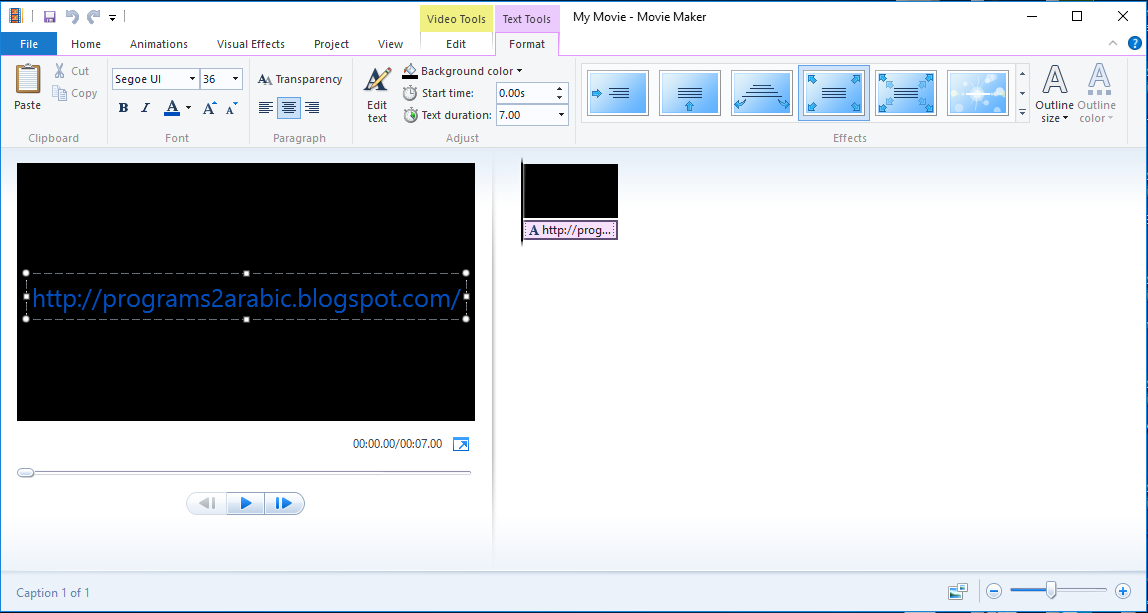Click the Save project icon in title bar
Screen dimensions: 1148x613
[50, 16]
